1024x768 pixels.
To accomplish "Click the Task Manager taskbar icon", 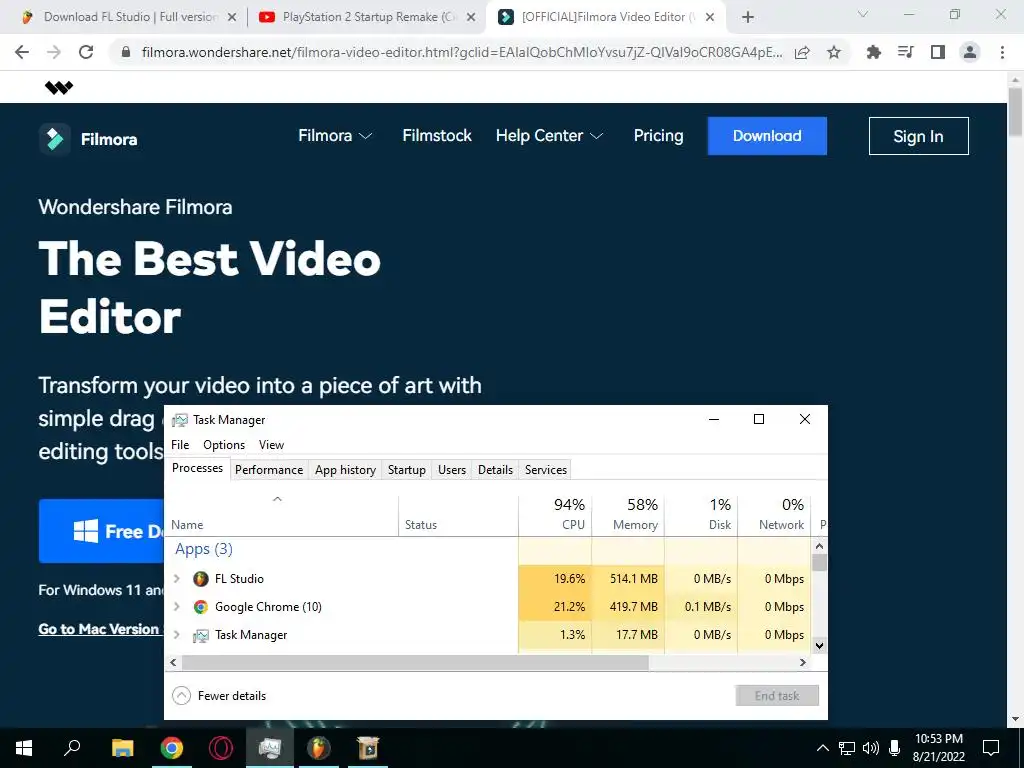I will (270, 748).
